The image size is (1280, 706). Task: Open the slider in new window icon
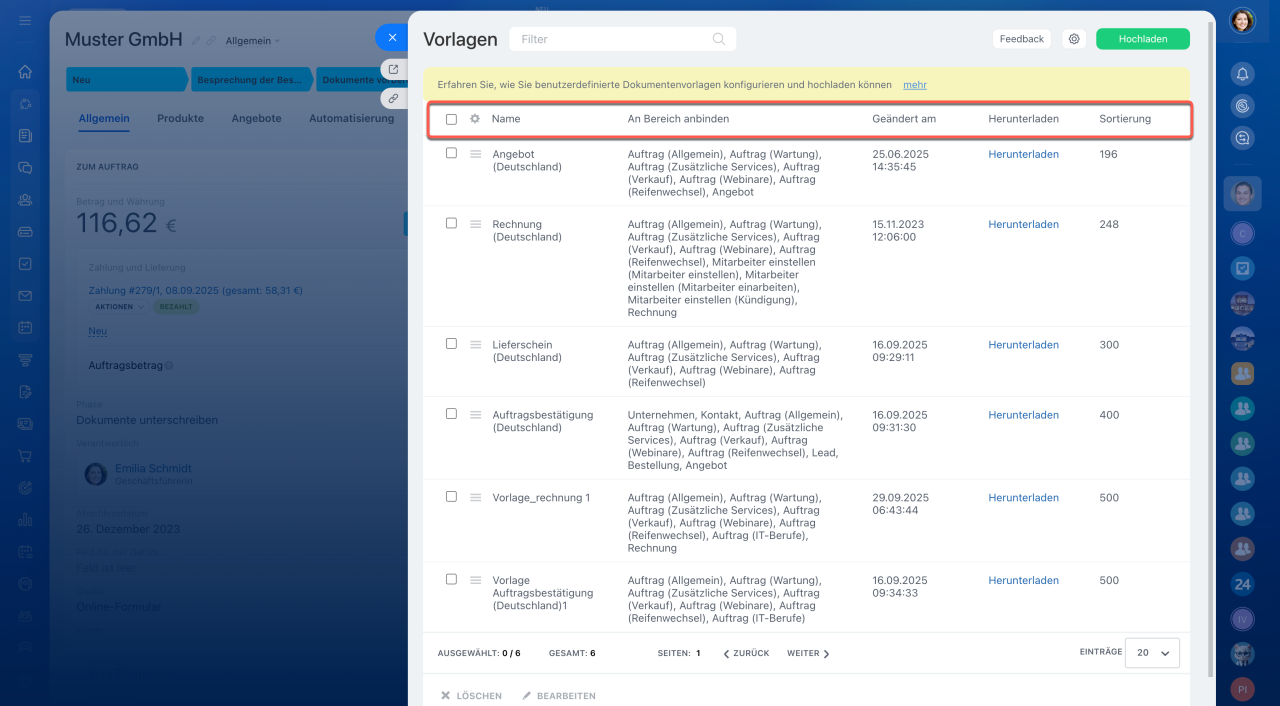pyautogui.click(x=394, y=70)
